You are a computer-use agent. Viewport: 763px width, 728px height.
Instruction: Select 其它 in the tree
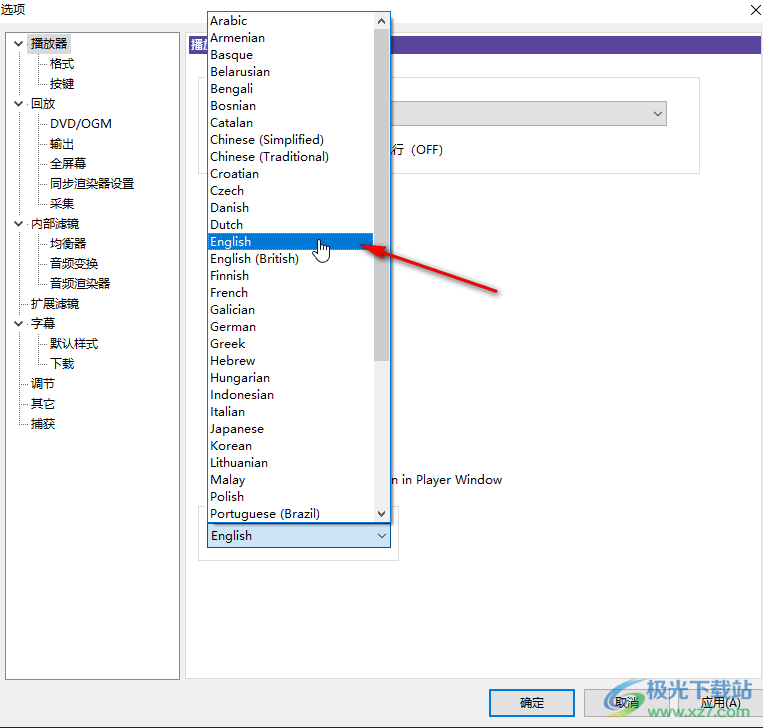pos(43,403)
